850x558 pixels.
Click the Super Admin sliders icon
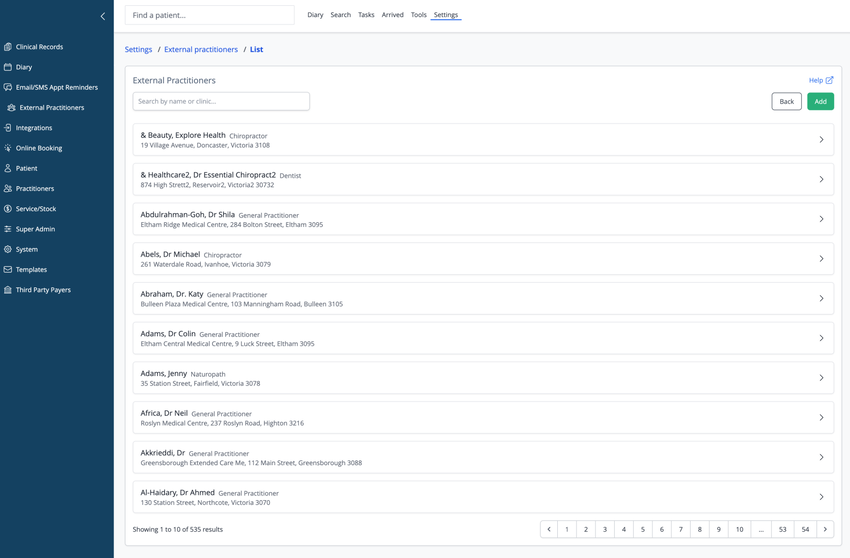[x=8, y=229]
